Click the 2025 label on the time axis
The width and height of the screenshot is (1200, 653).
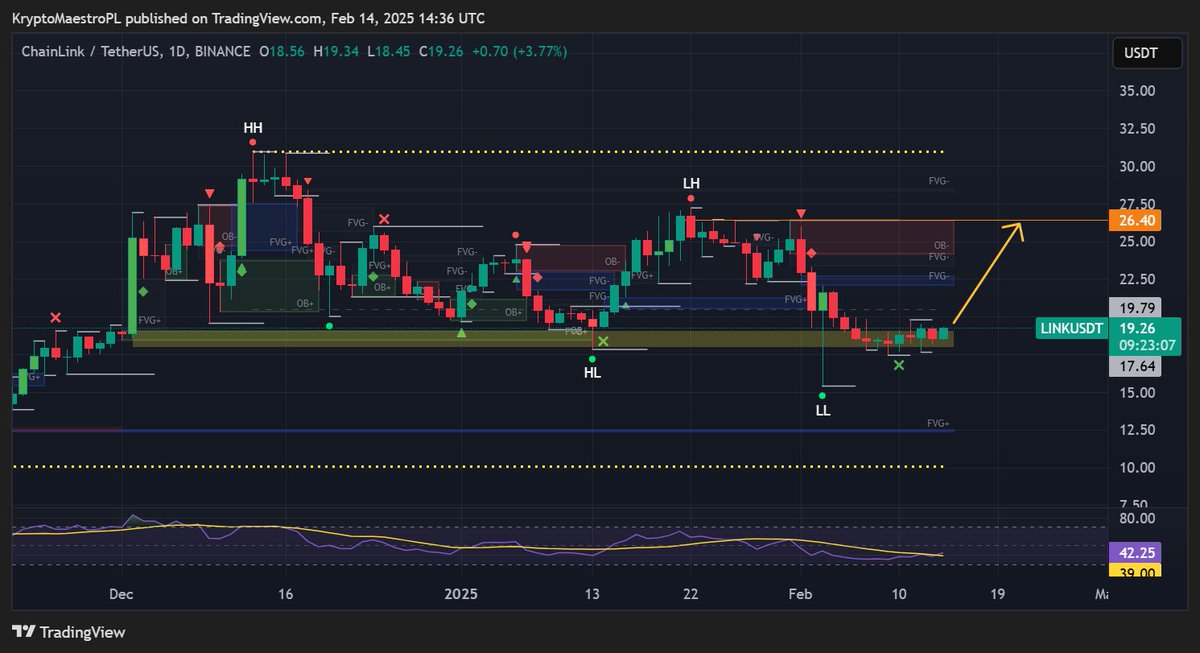tap(462, 594)
